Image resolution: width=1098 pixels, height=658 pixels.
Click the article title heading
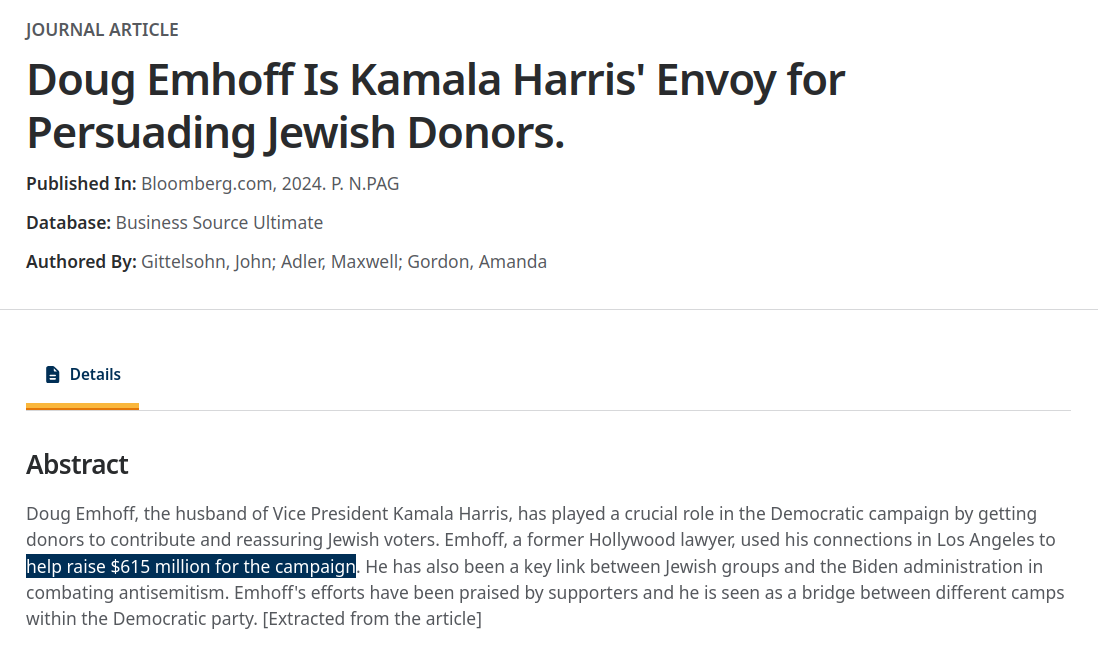(436, 106)
